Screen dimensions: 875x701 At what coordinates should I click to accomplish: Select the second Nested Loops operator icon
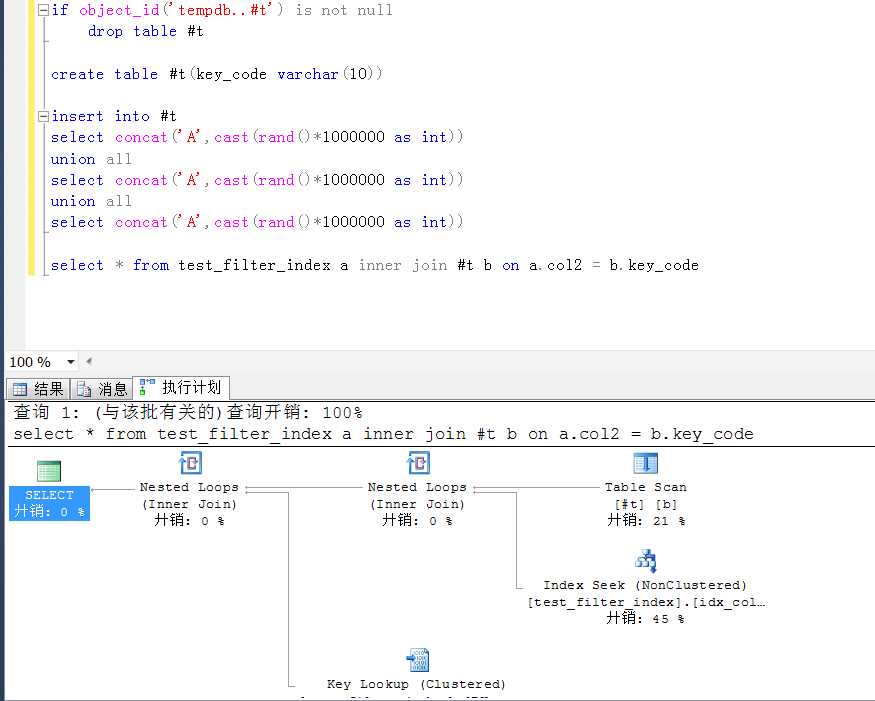(418, 463)
